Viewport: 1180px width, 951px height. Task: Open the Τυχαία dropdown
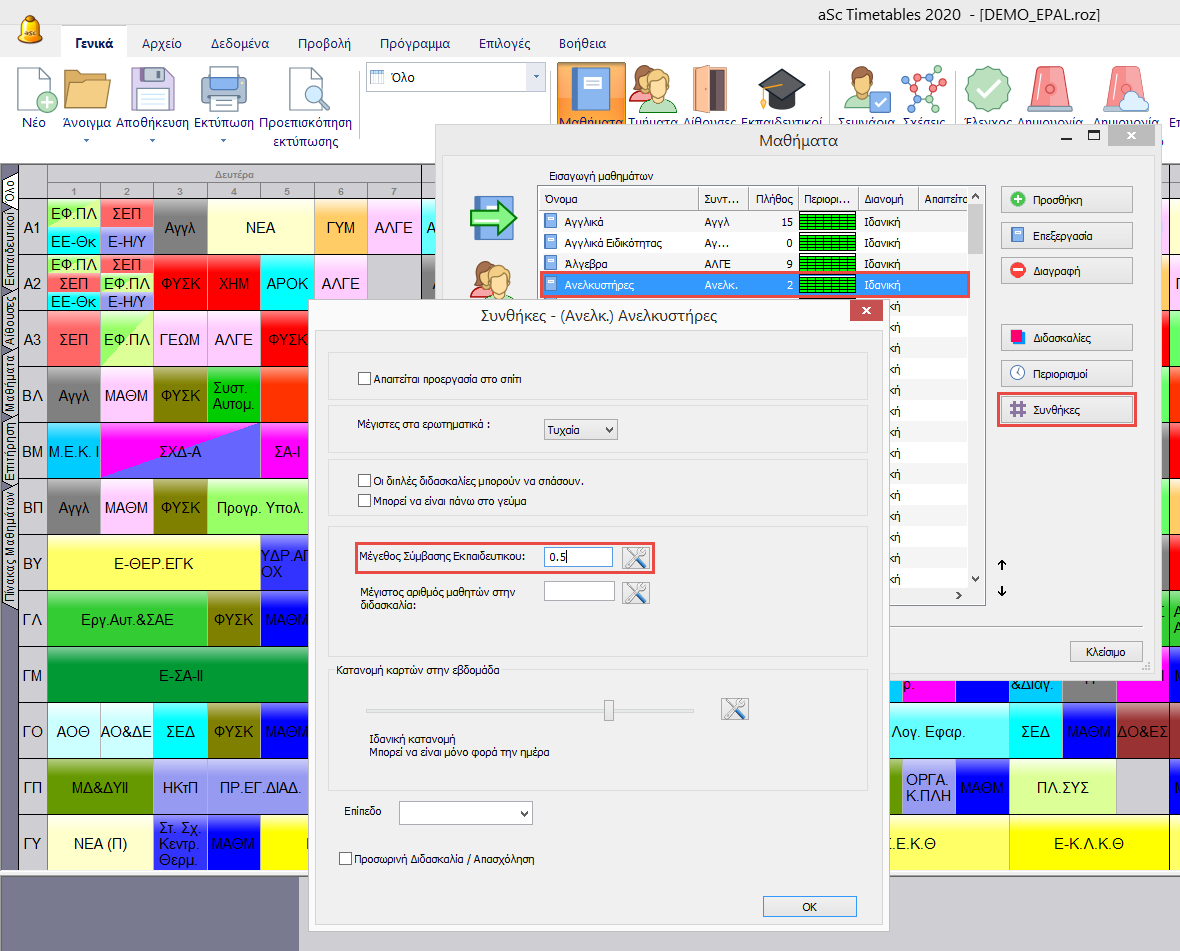click(581, 429)
